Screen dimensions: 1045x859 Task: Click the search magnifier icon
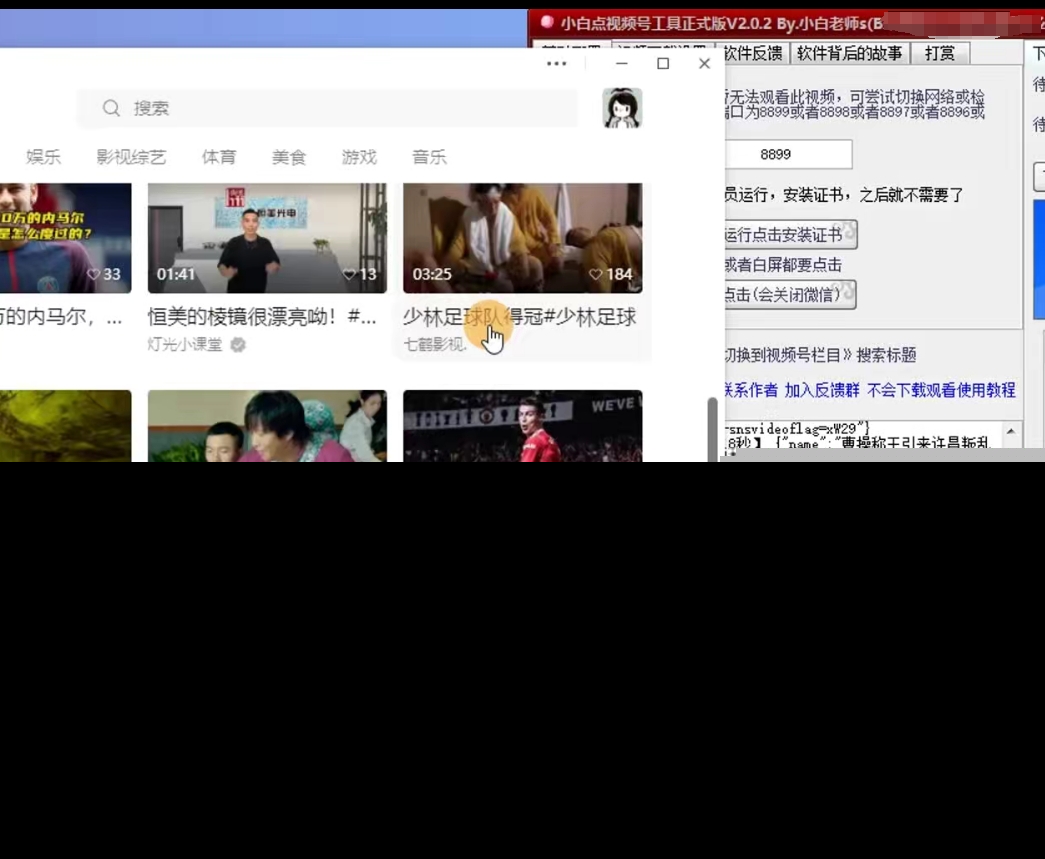click(x=111, y=108)
